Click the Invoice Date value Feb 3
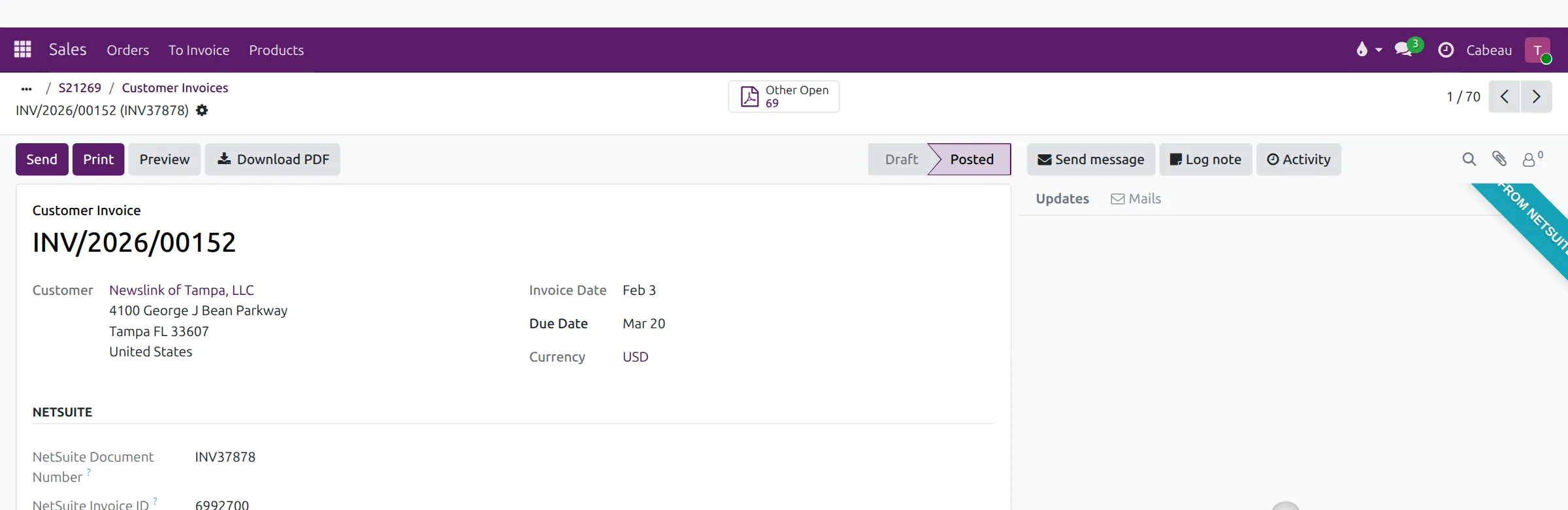 [639, 290]
